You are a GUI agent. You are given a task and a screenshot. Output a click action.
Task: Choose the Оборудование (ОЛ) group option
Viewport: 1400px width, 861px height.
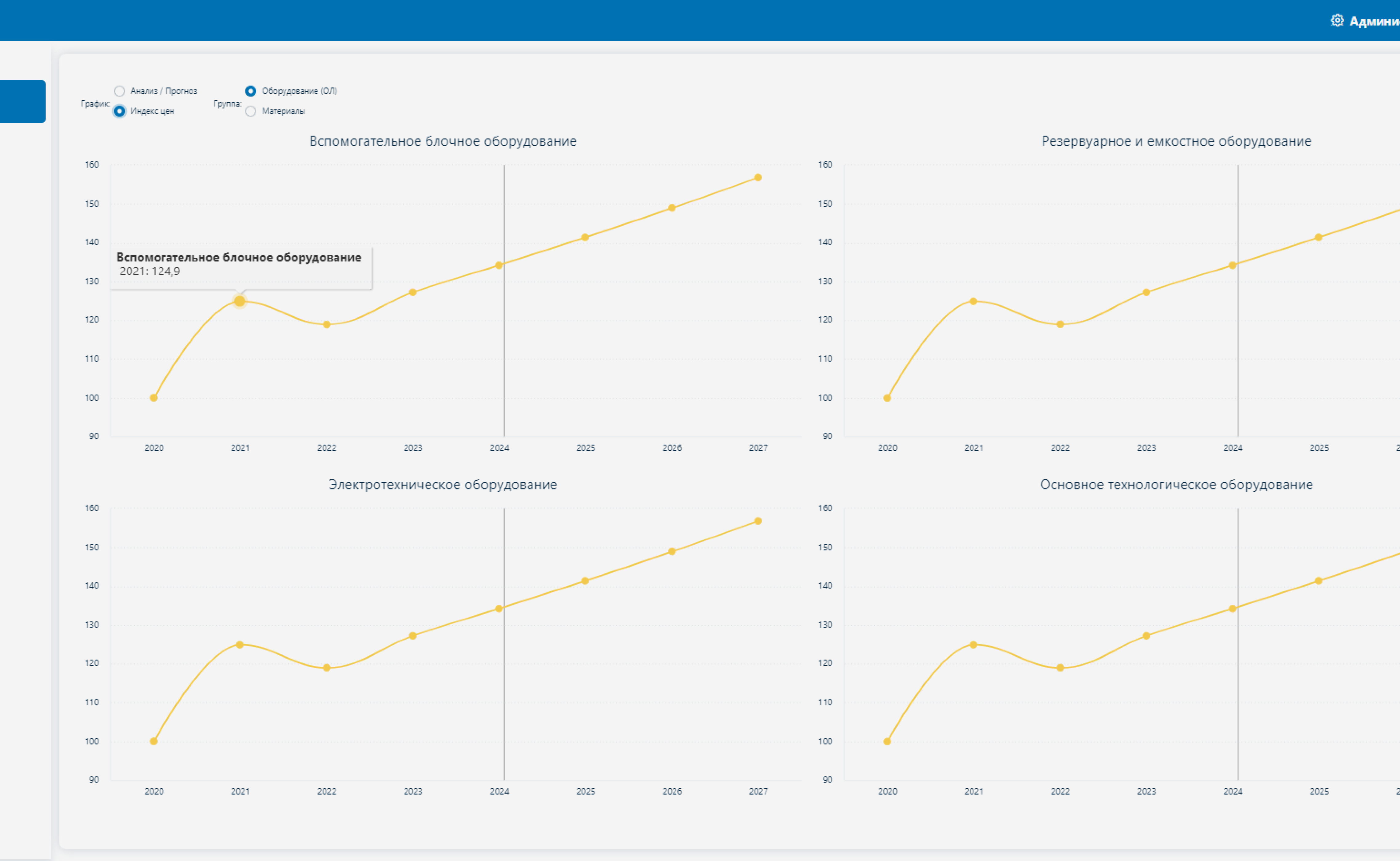(x=251, y=91)
